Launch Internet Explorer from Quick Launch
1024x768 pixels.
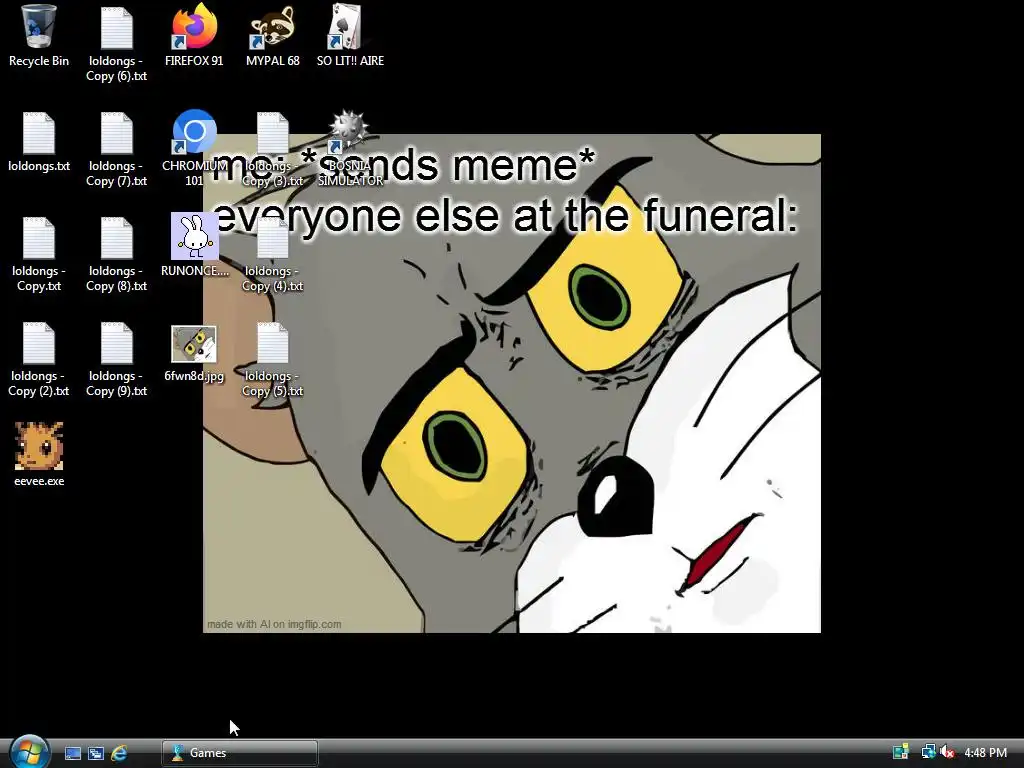pos(119,753)
